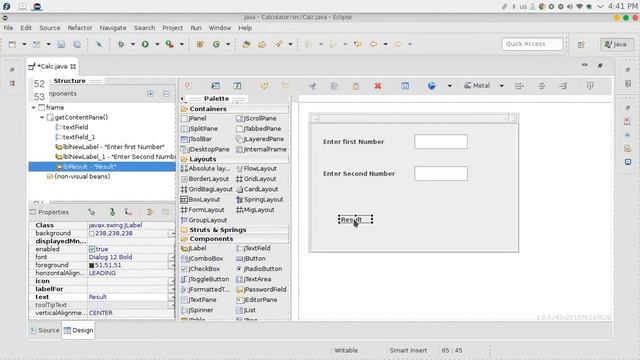Click the Paste icon in designer toolbar
Screen dimensions: 640x360
356,86
